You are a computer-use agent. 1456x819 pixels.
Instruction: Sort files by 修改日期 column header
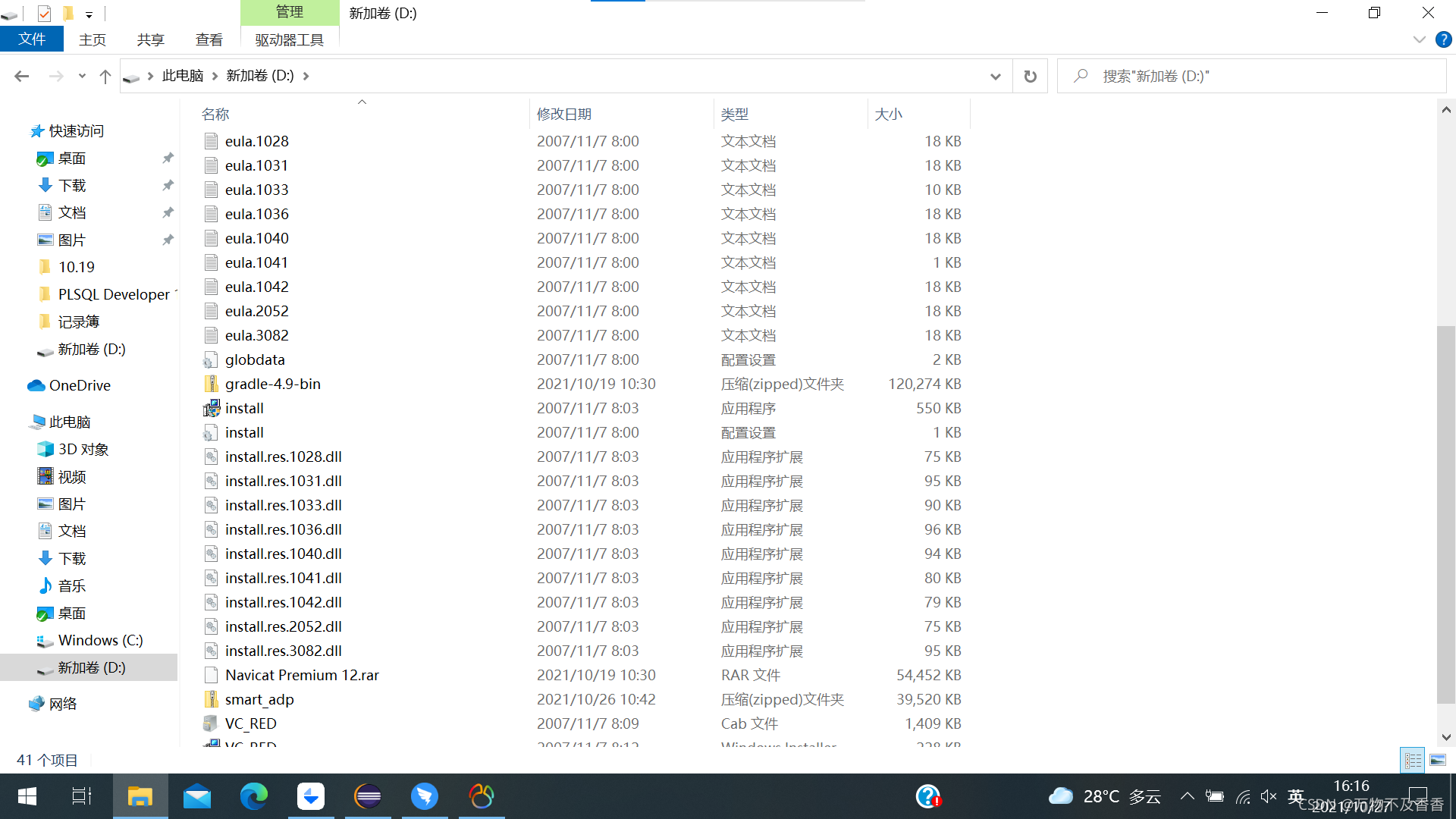tap(563, 115)
